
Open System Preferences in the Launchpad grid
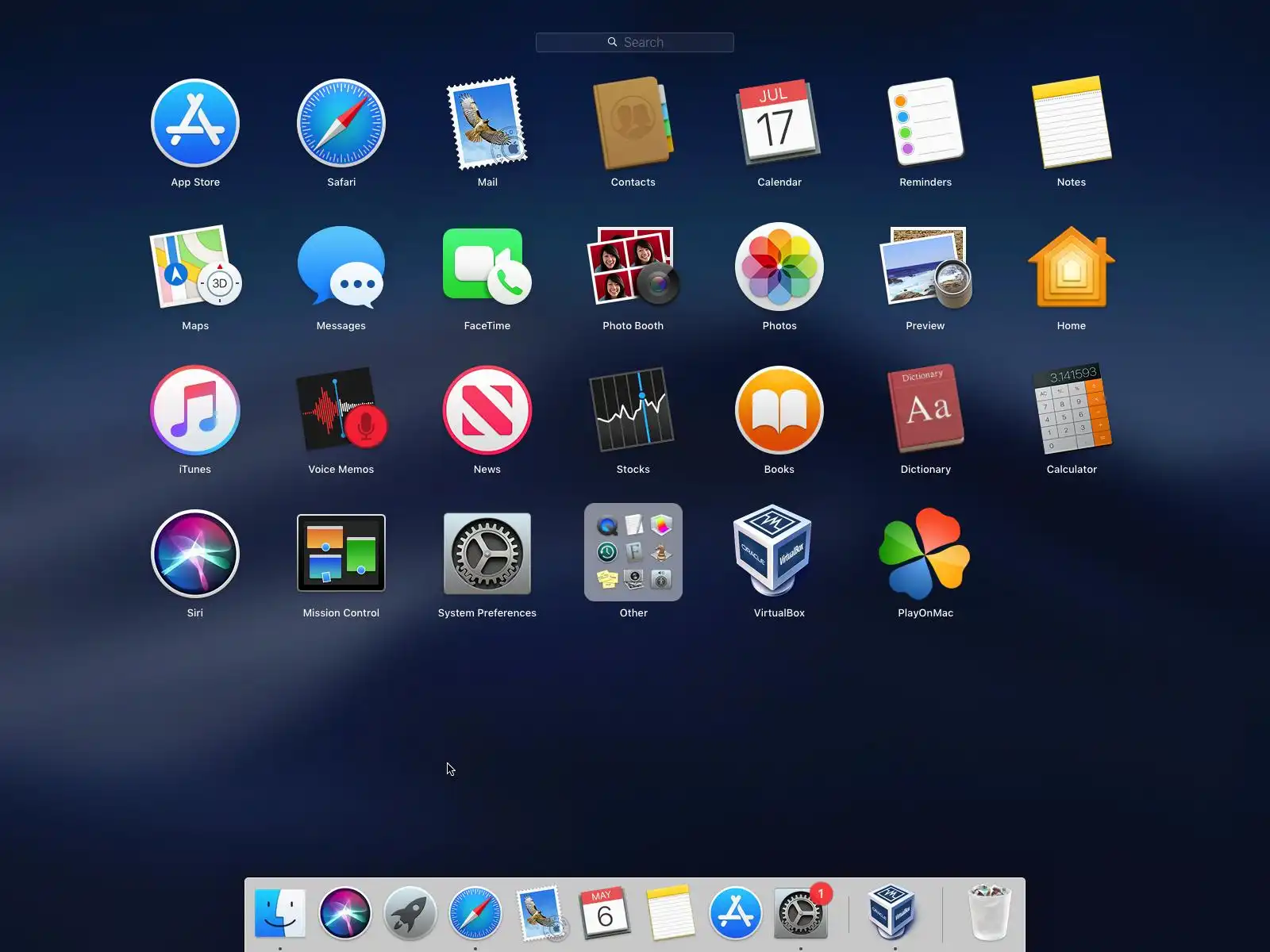487,554
